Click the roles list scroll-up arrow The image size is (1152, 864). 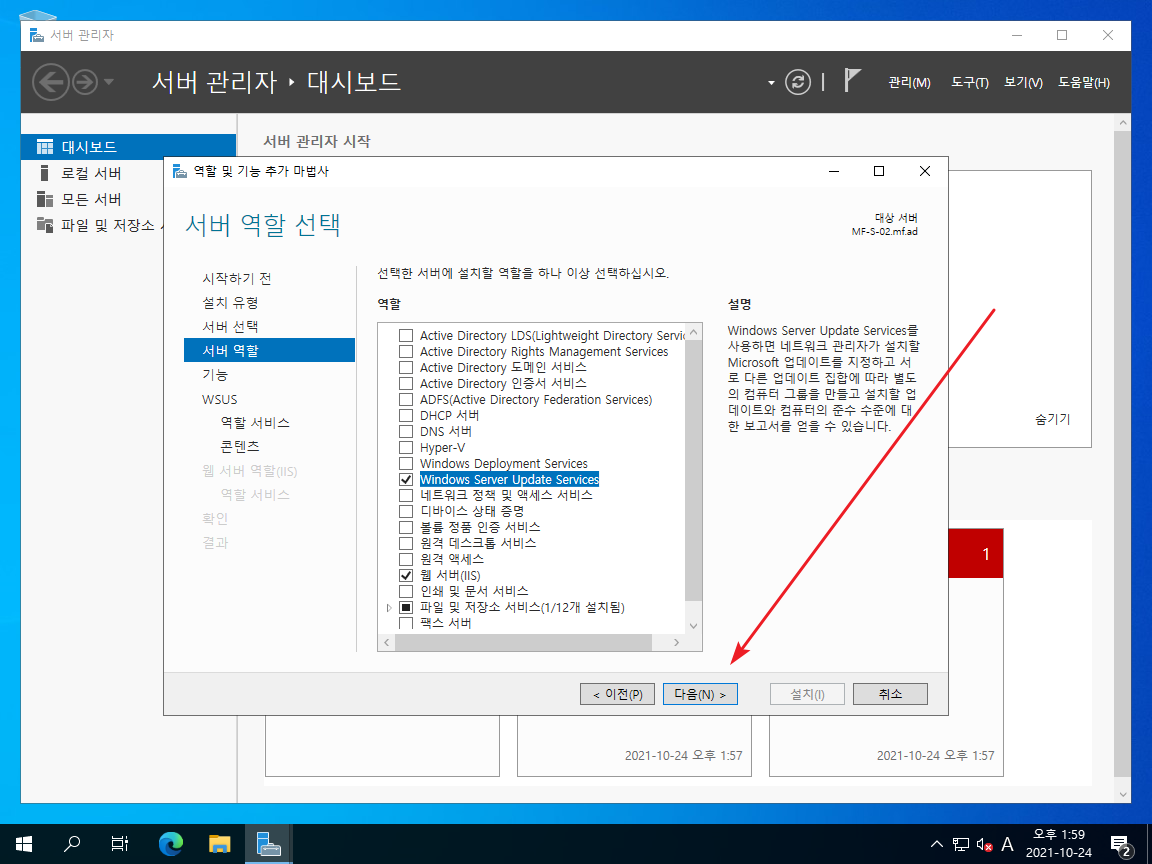694,333
